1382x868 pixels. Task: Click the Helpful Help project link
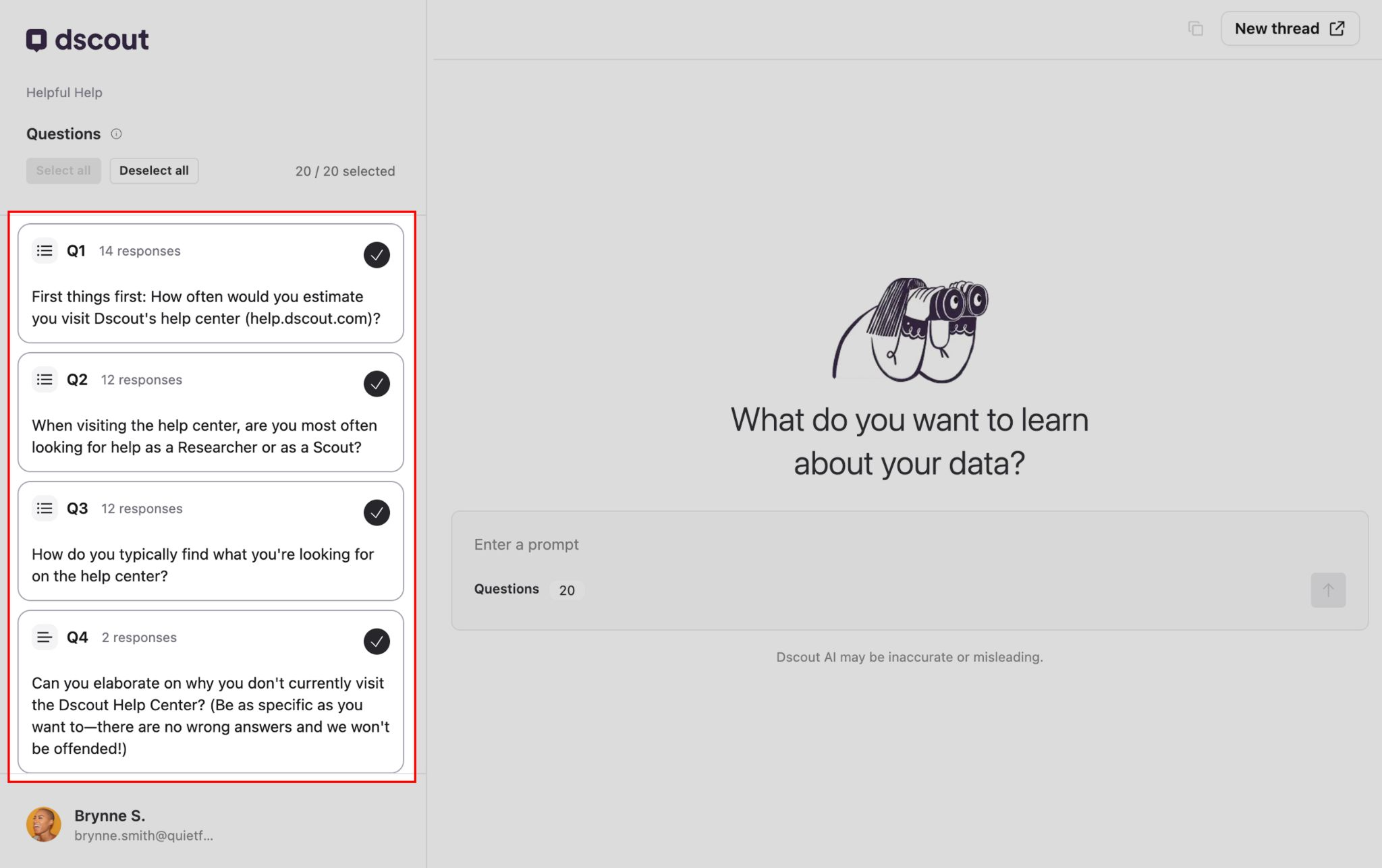pos(64,92)
